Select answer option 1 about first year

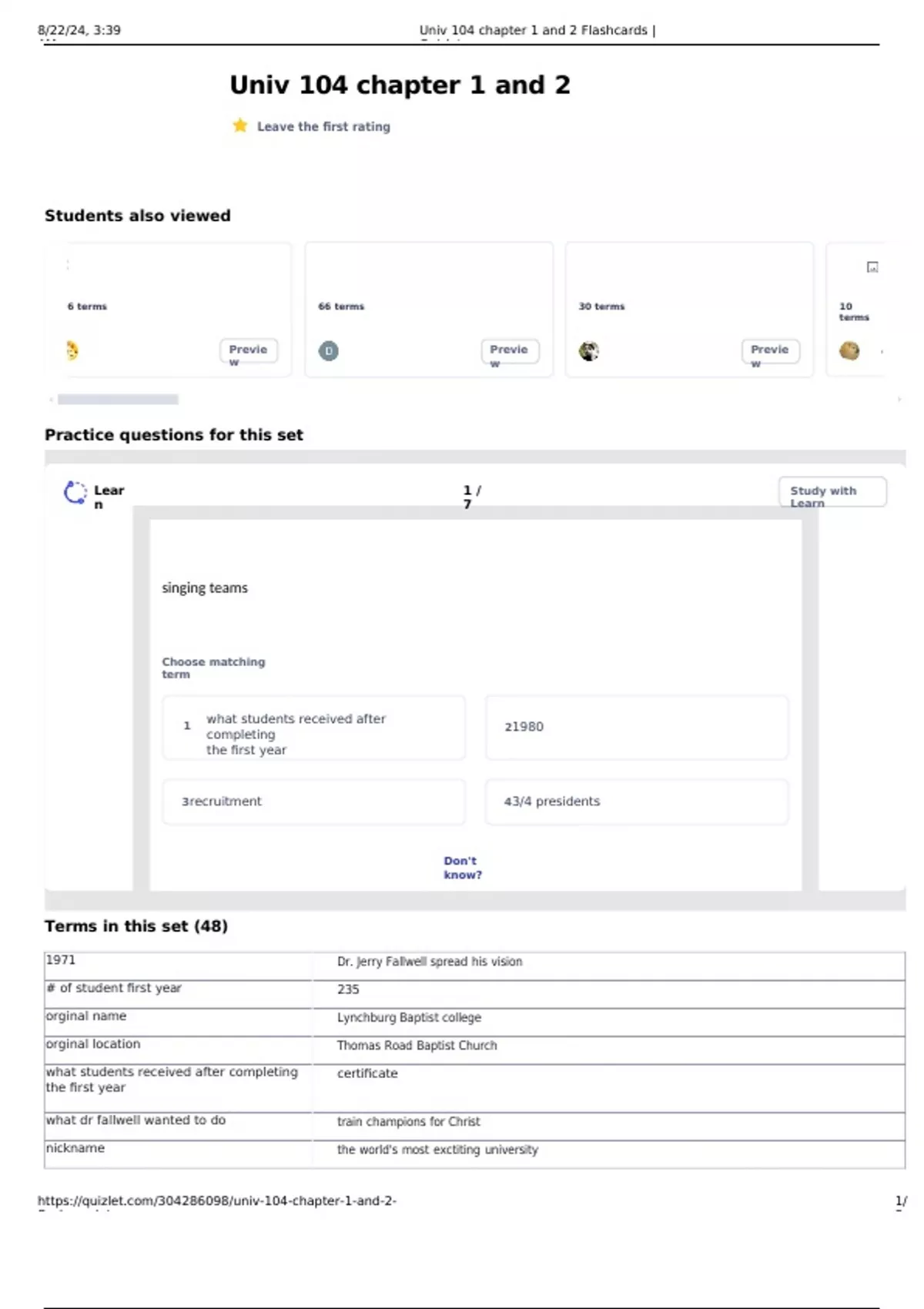tap(313, 728)
